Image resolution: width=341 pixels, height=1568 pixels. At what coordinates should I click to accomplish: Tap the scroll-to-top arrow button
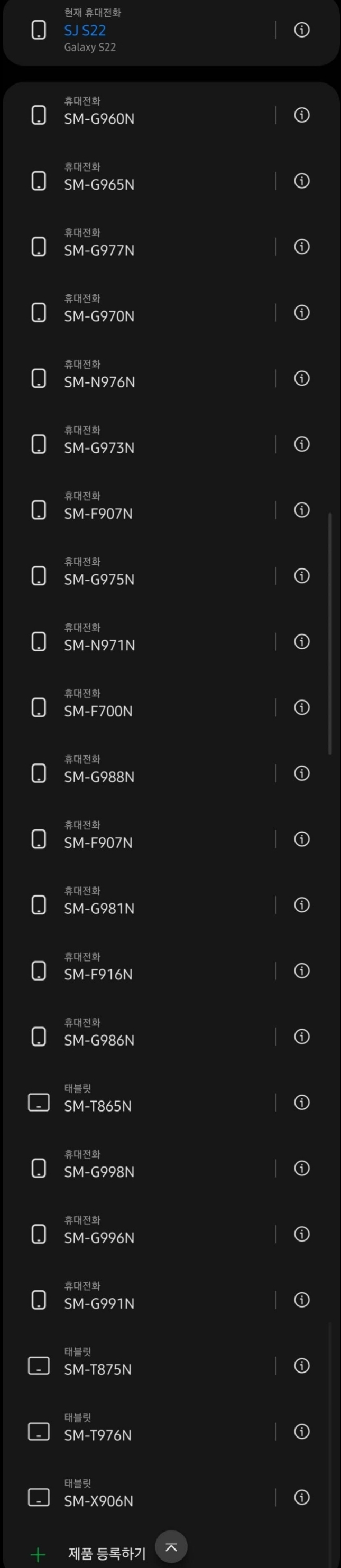pyautogui.click(x=171, y=1547)
